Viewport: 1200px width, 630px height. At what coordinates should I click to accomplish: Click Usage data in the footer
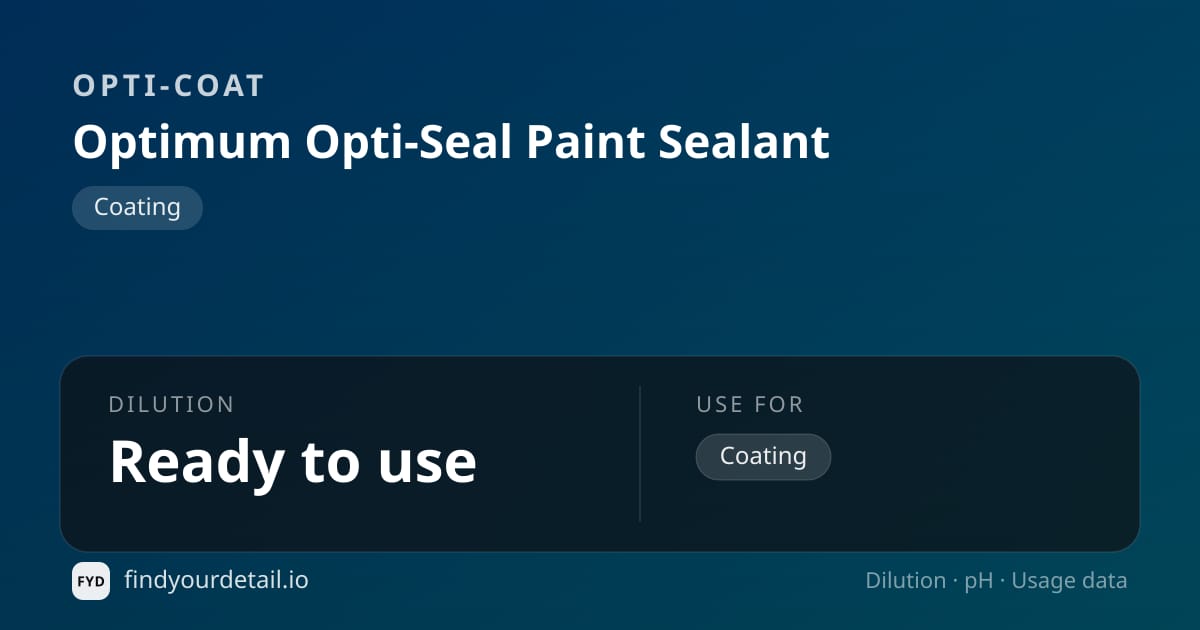click(1069, 582)
